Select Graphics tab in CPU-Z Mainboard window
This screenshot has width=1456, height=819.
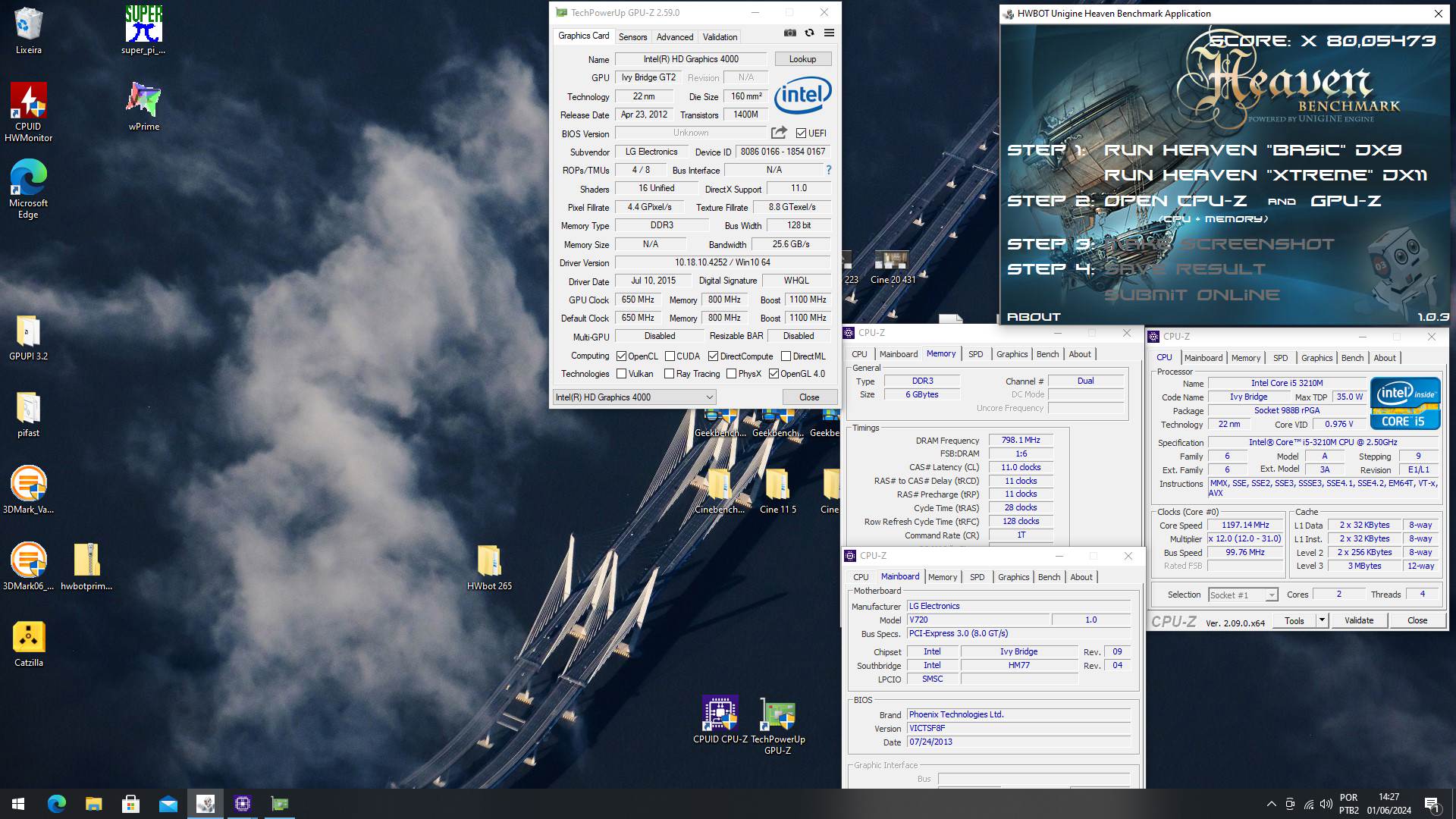(1013, 577)
